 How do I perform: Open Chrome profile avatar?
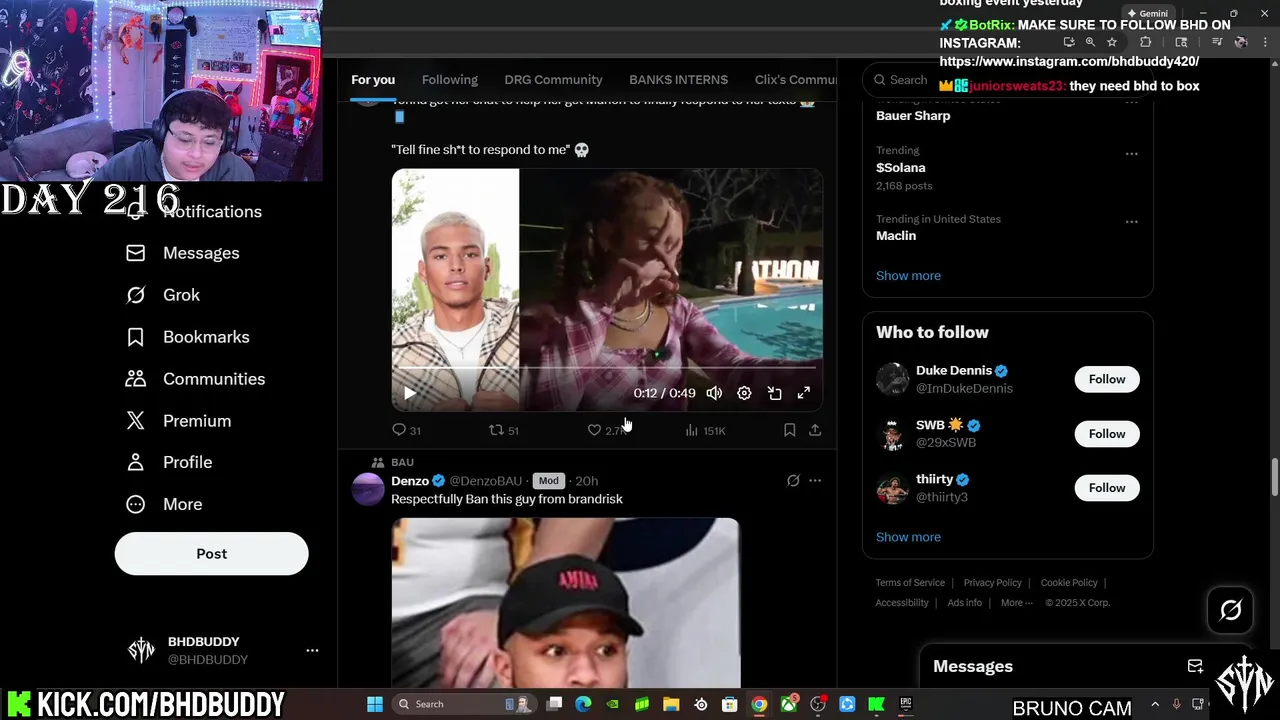(1241, 42)
